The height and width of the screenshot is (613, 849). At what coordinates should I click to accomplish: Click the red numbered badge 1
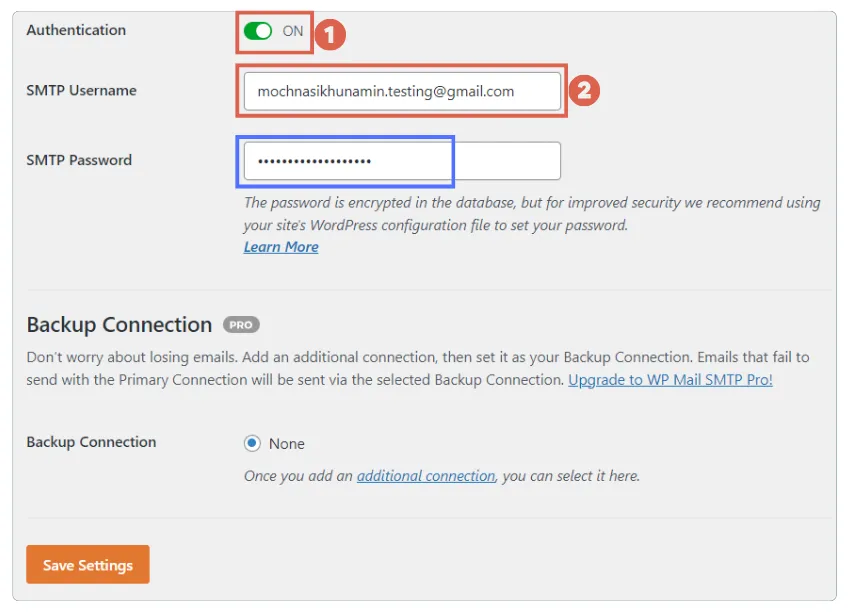pyautogui.click(x=328, y=33)
